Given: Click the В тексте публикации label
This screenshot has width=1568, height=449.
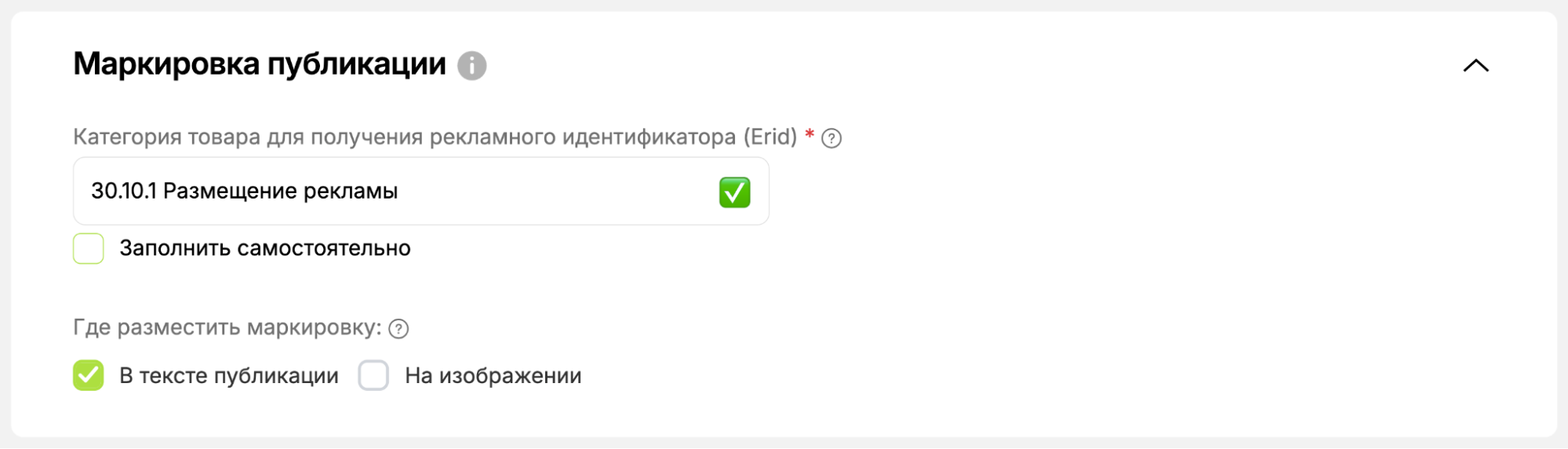Looking at the screenshot, I should [228, 376].
